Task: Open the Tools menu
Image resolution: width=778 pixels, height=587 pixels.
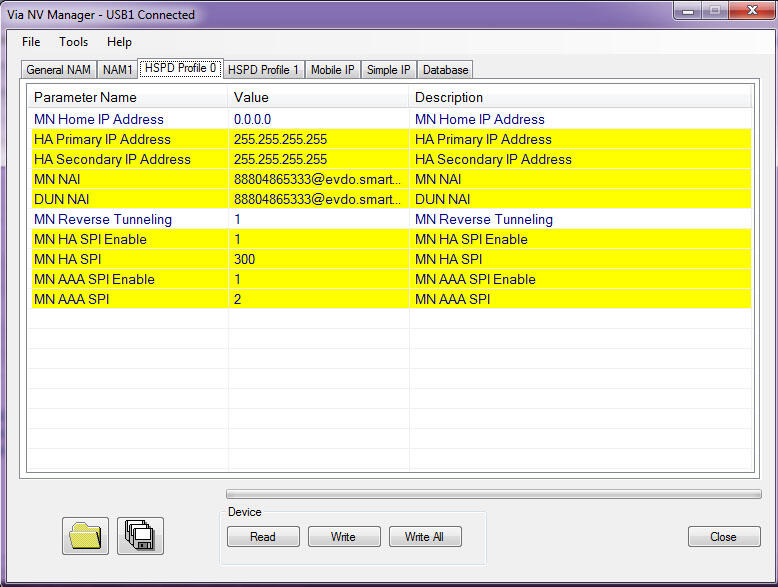Action: point(73,42)
